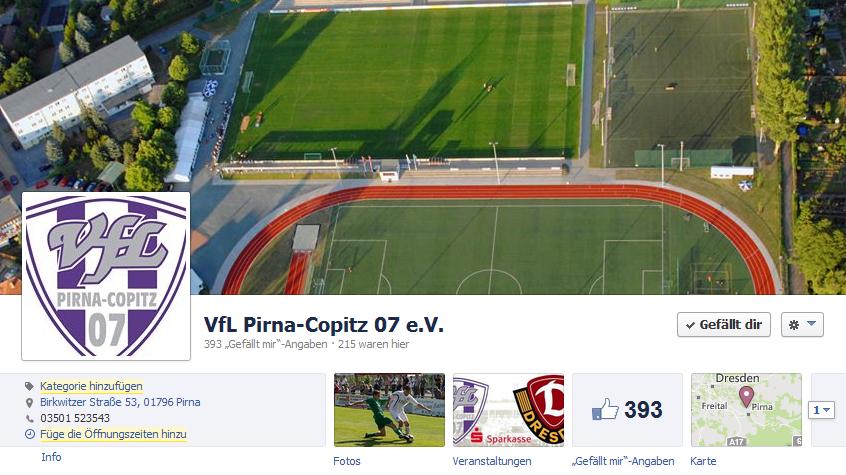846x475 pixels.
Task: Open the football match photo thumbnail
Action: [390, 410]
